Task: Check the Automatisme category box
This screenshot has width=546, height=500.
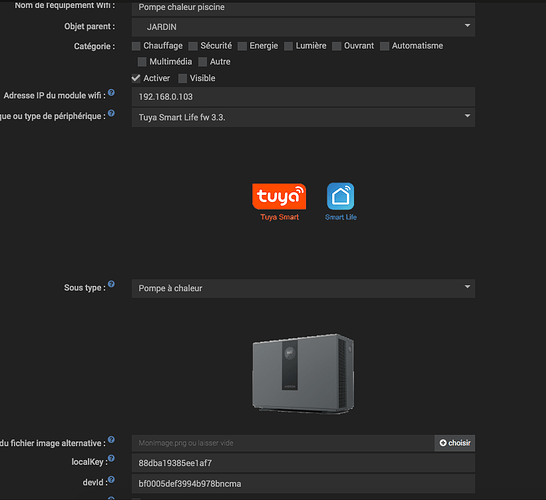Action: pyautogui.click(x=384, y=46)
